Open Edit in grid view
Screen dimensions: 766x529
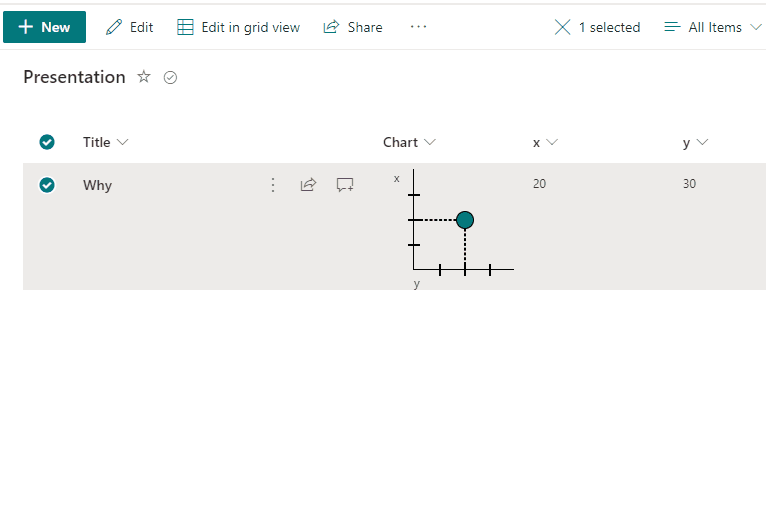238,27
